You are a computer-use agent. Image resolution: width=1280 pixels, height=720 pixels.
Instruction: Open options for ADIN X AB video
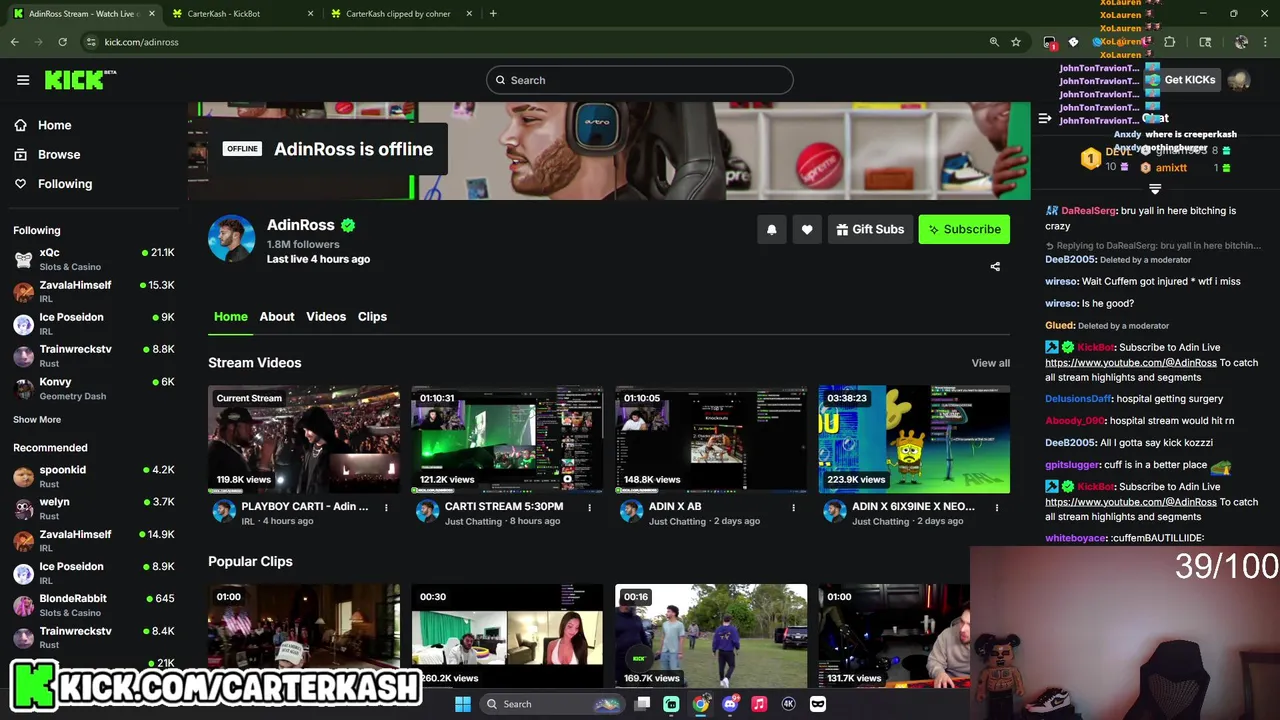[x=793, y=507]
